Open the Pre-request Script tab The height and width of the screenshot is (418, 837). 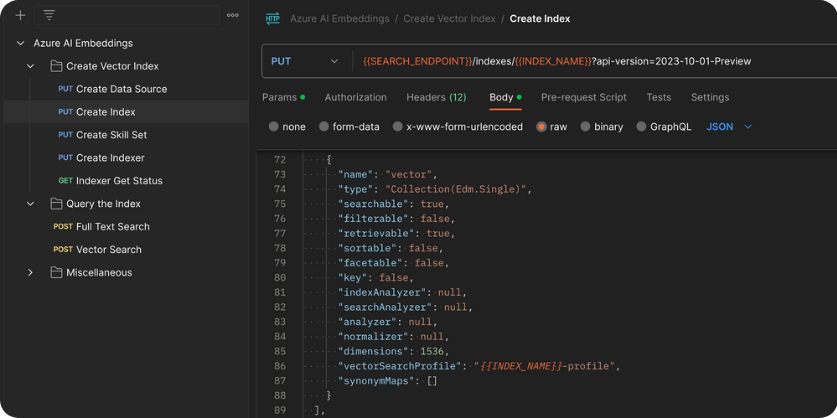tap(583, 97)
